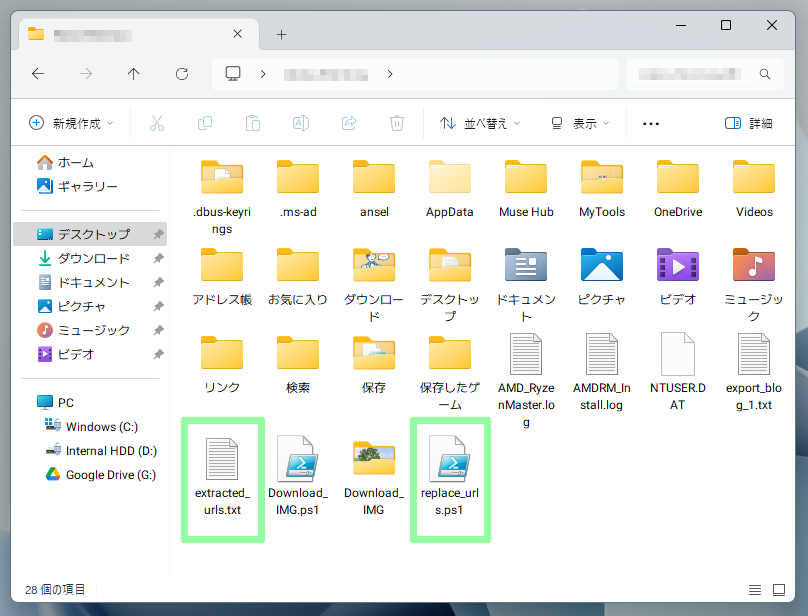Click the Paste clipboard icon

(253, 123)
